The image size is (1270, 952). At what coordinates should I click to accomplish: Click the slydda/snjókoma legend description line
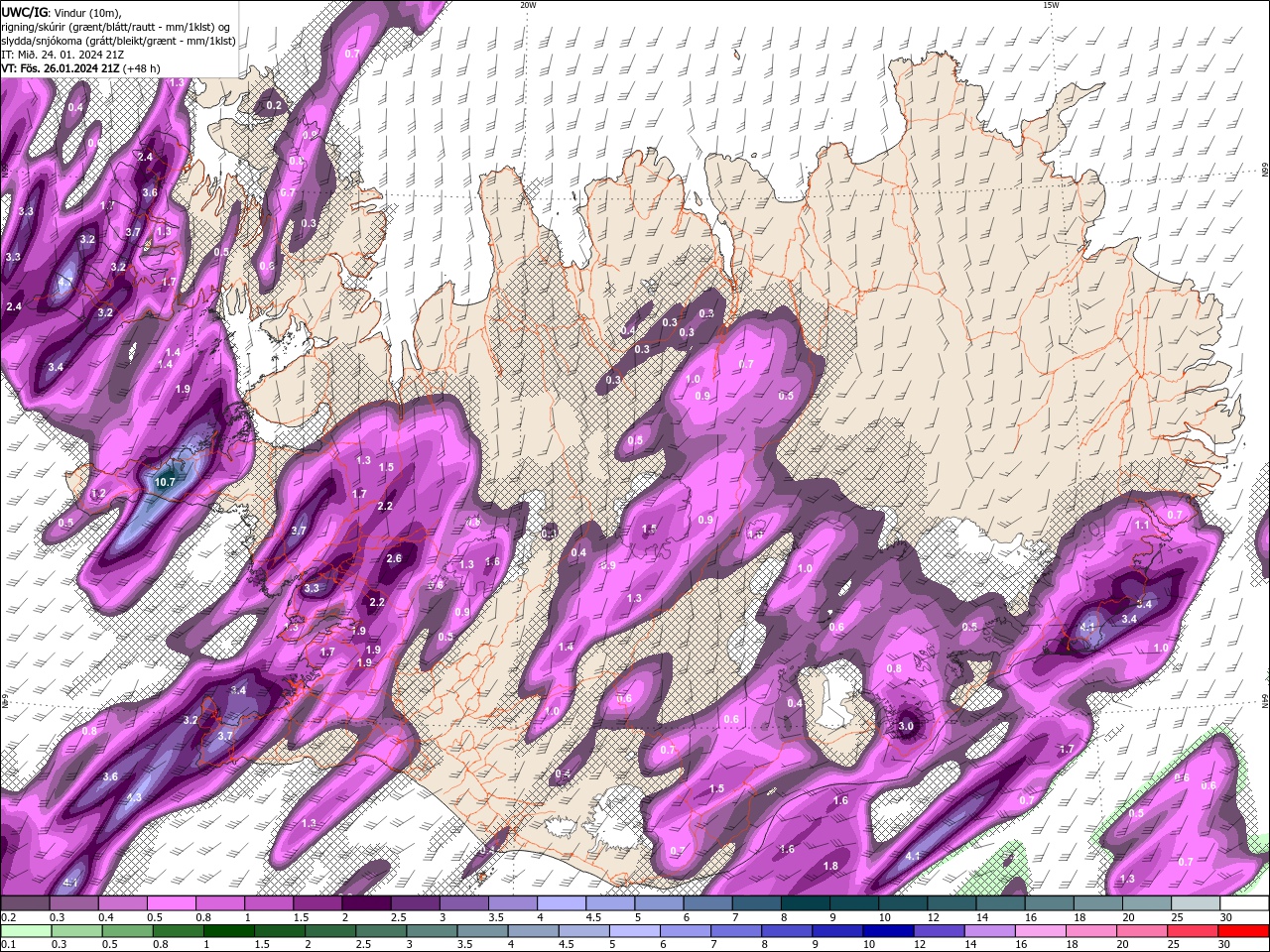tap(118, 41)
